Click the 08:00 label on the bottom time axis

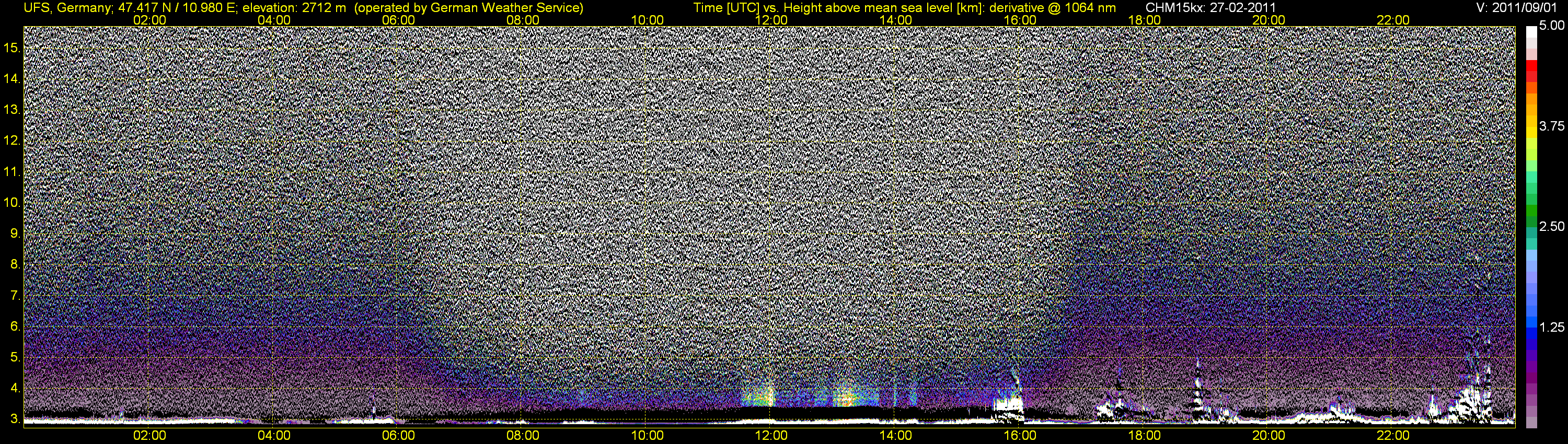tap(523, 436)
